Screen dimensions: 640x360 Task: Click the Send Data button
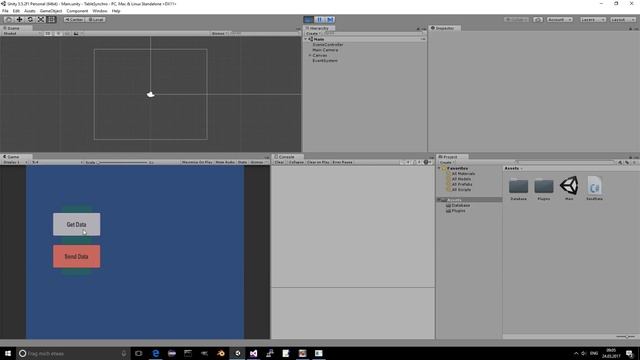coord(76,257)
